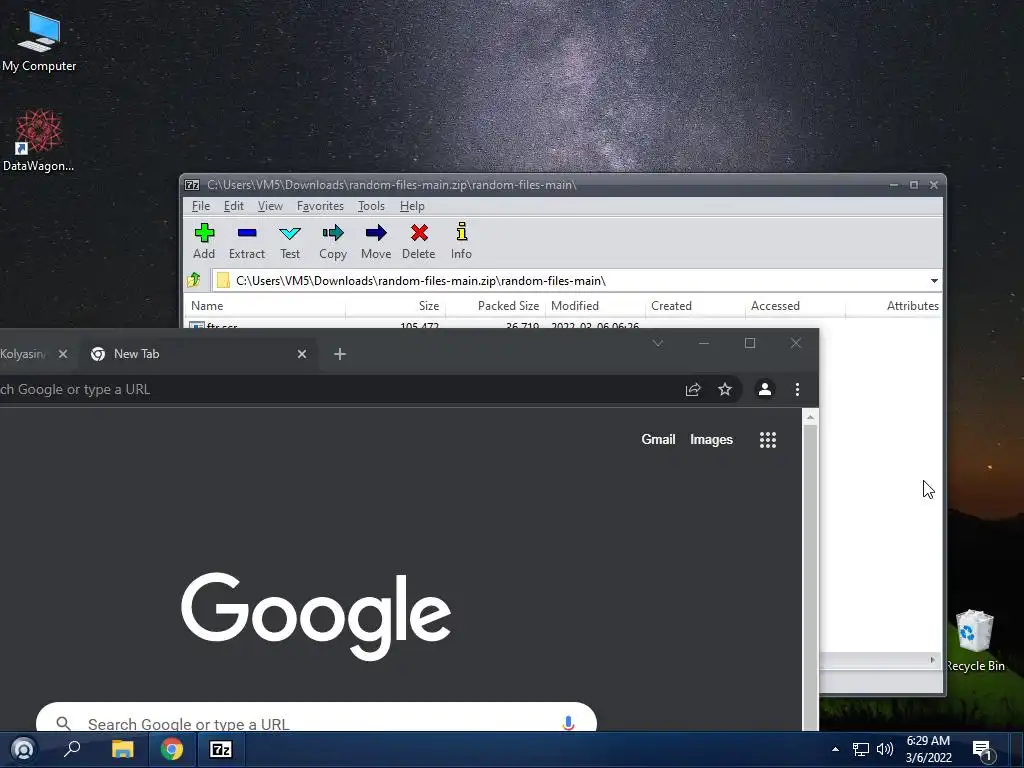Open the Help menu in 7-Zip
The image size is (1024, 768).
[412, 206]
